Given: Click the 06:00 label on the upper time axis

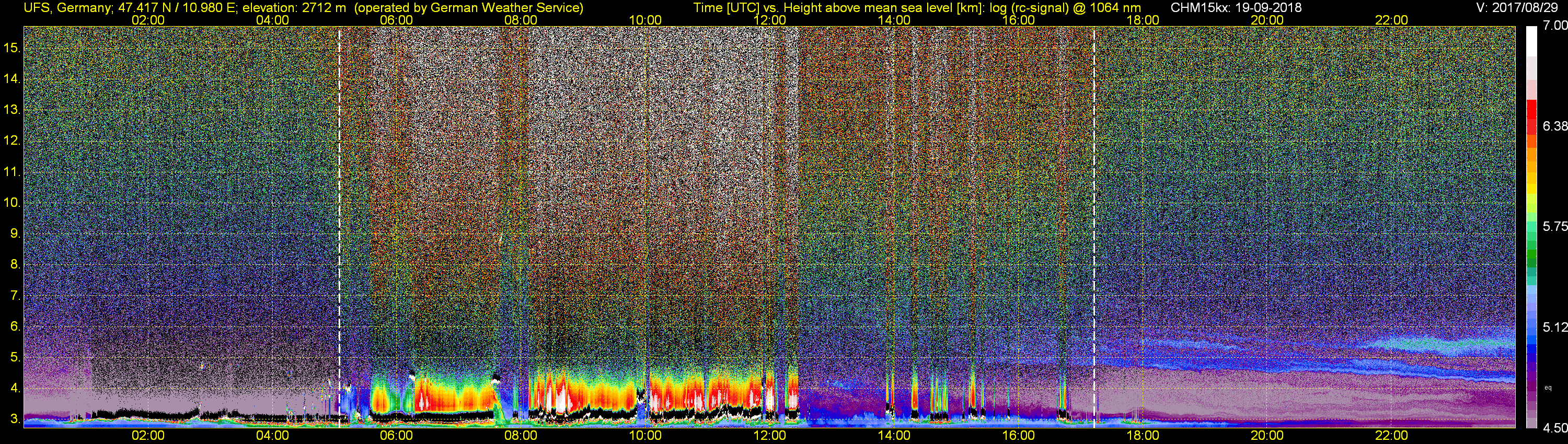Looking at the screenshot, I should pyautogui.click(x=396, y=20).
